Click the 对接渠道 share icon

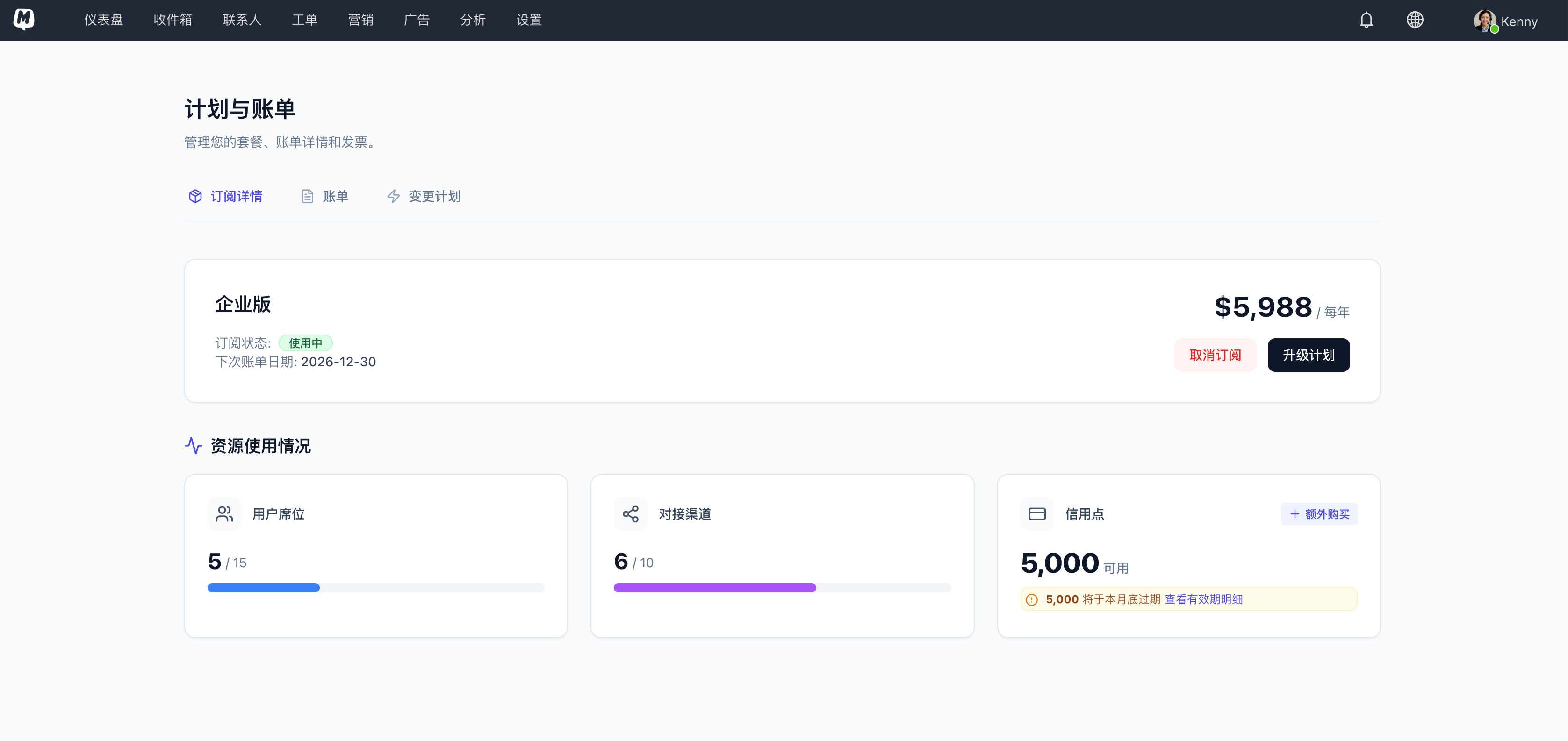pyautogui.click(x=631, y=513)
